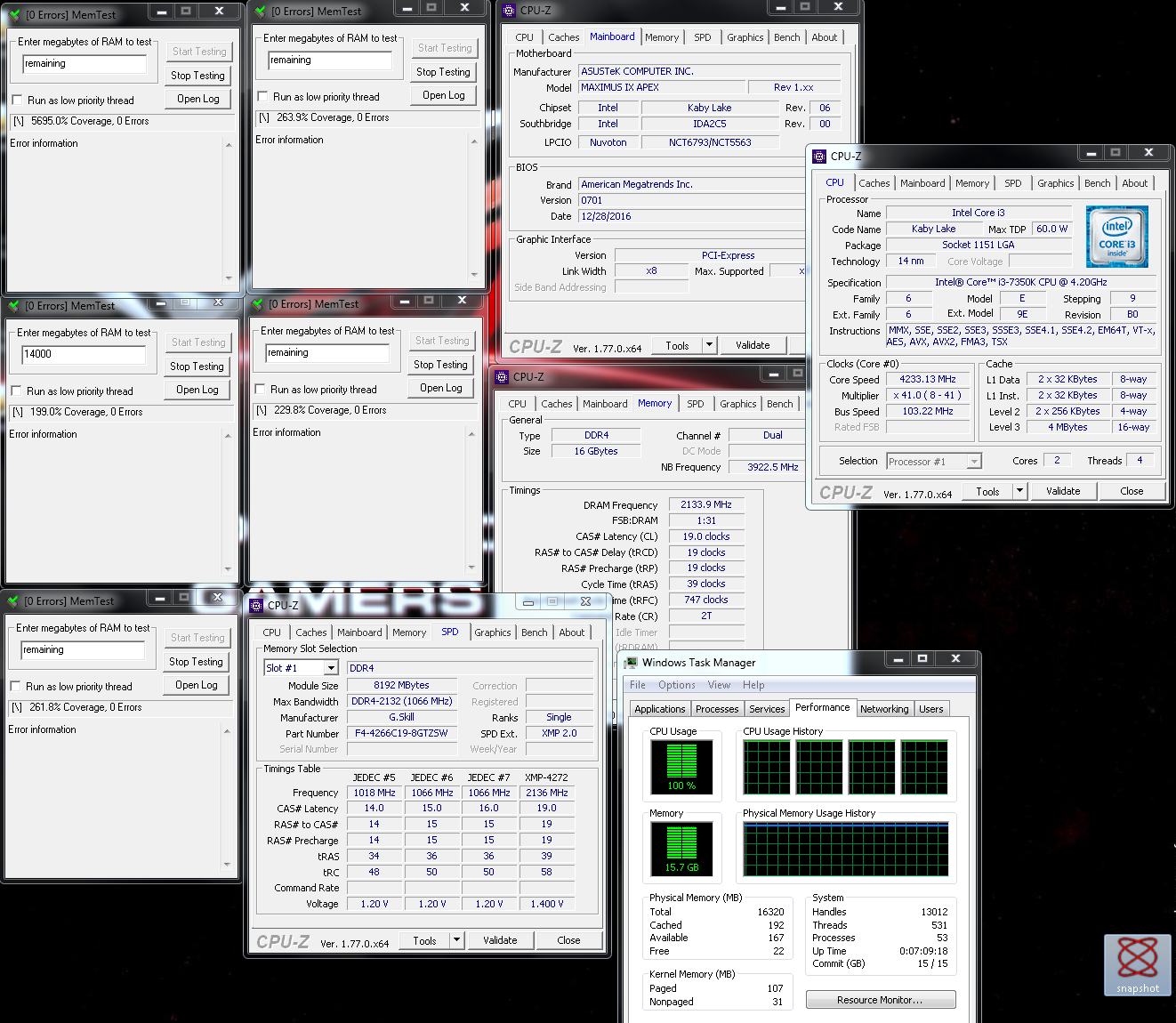Click RAM input field in 5695% MemTest
The width and height of the screenshot is (1176, 1023).
point(85,64)
